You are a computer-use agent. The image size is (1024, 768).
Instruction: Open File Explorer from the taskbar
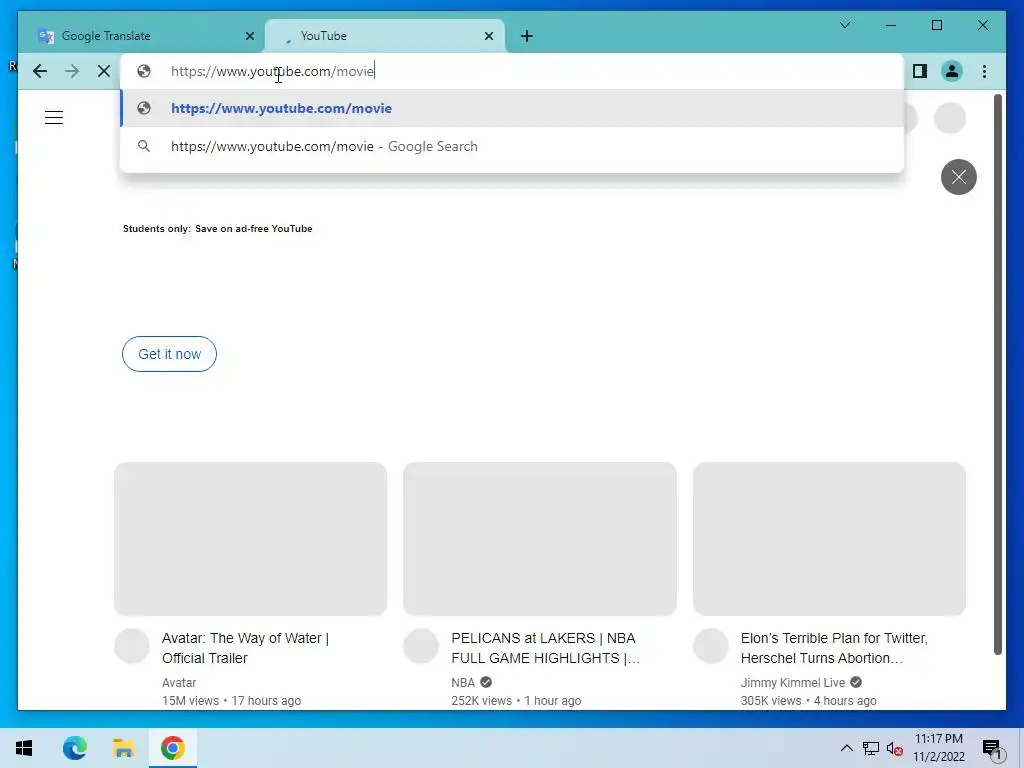(123, 748)
